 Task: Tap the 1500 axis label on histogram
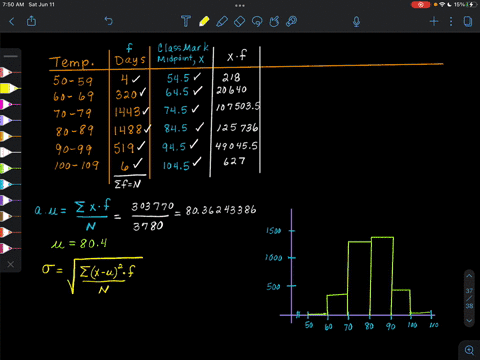tap(273, 231)
